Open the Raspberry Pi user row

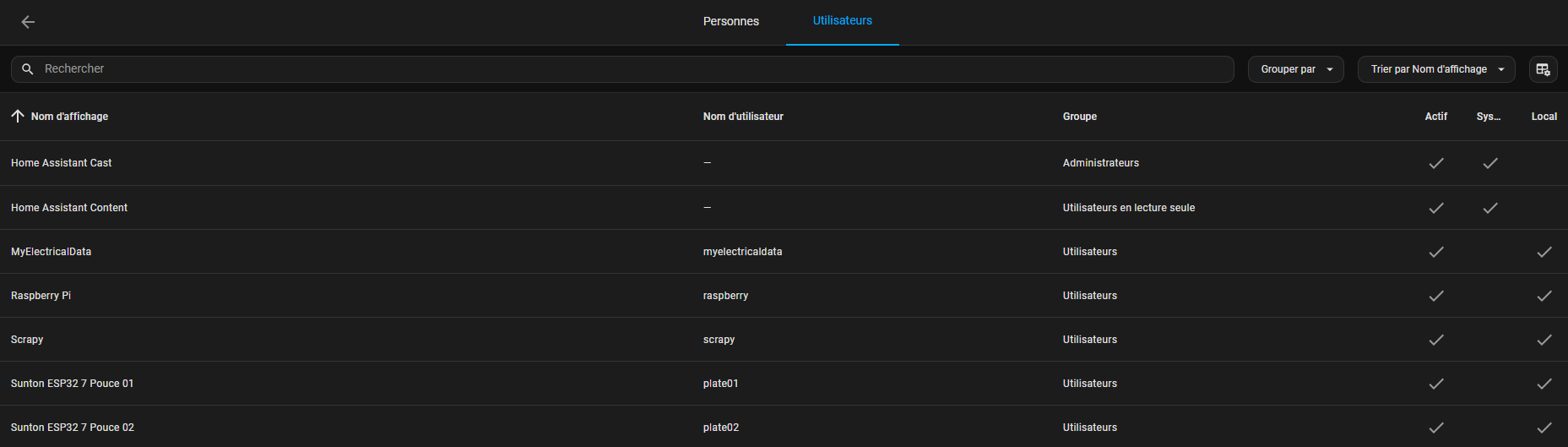784,296
